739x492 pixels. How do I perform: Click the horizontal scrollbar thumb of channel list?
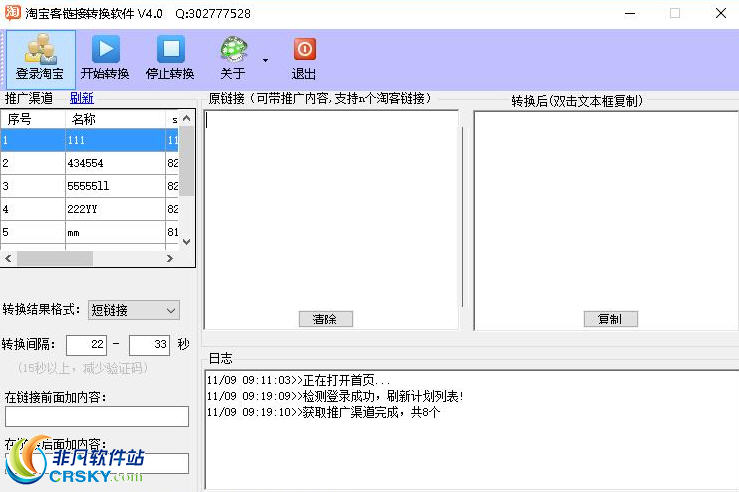(55, 258)
